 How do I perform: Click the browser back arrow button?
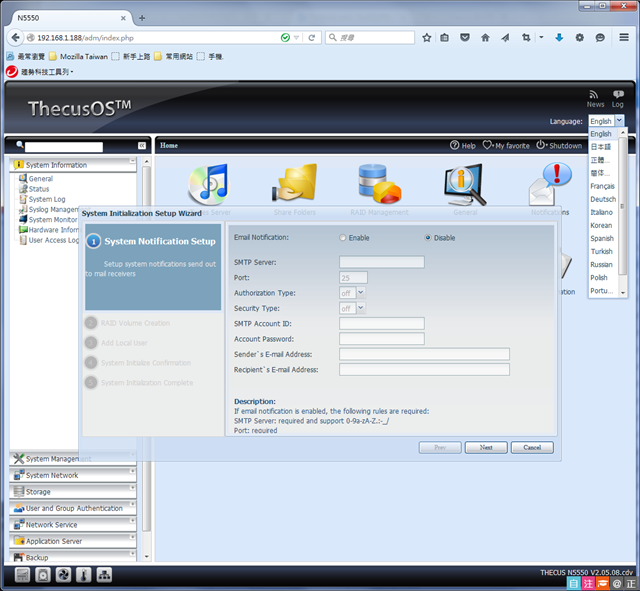(x=15, y=38)
